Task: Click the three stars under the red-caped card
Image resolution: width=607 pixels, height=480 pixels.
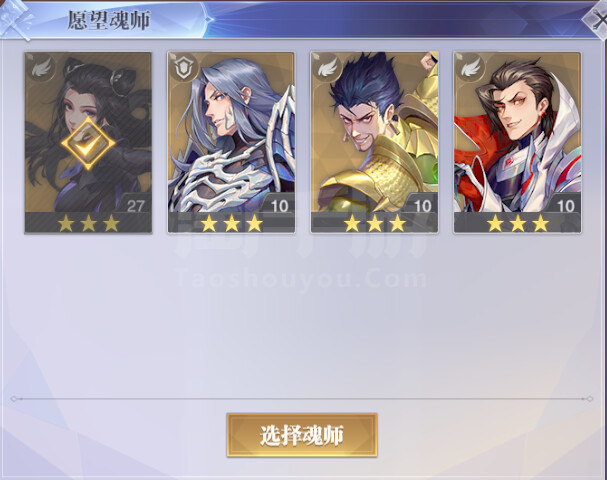Action: click(x=518, y=223)
